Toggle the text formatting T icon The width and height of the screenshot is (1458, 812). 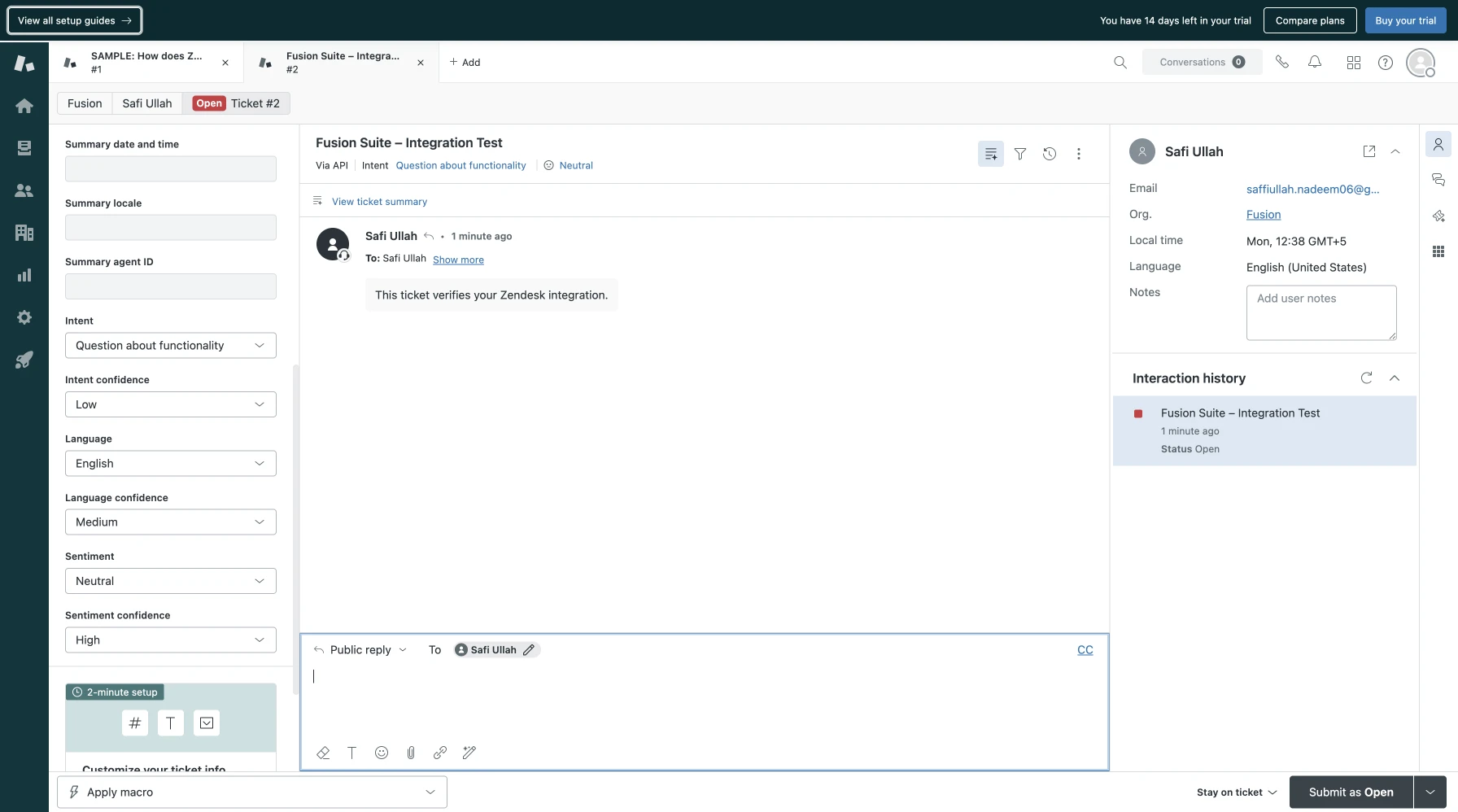click(352, 753)
